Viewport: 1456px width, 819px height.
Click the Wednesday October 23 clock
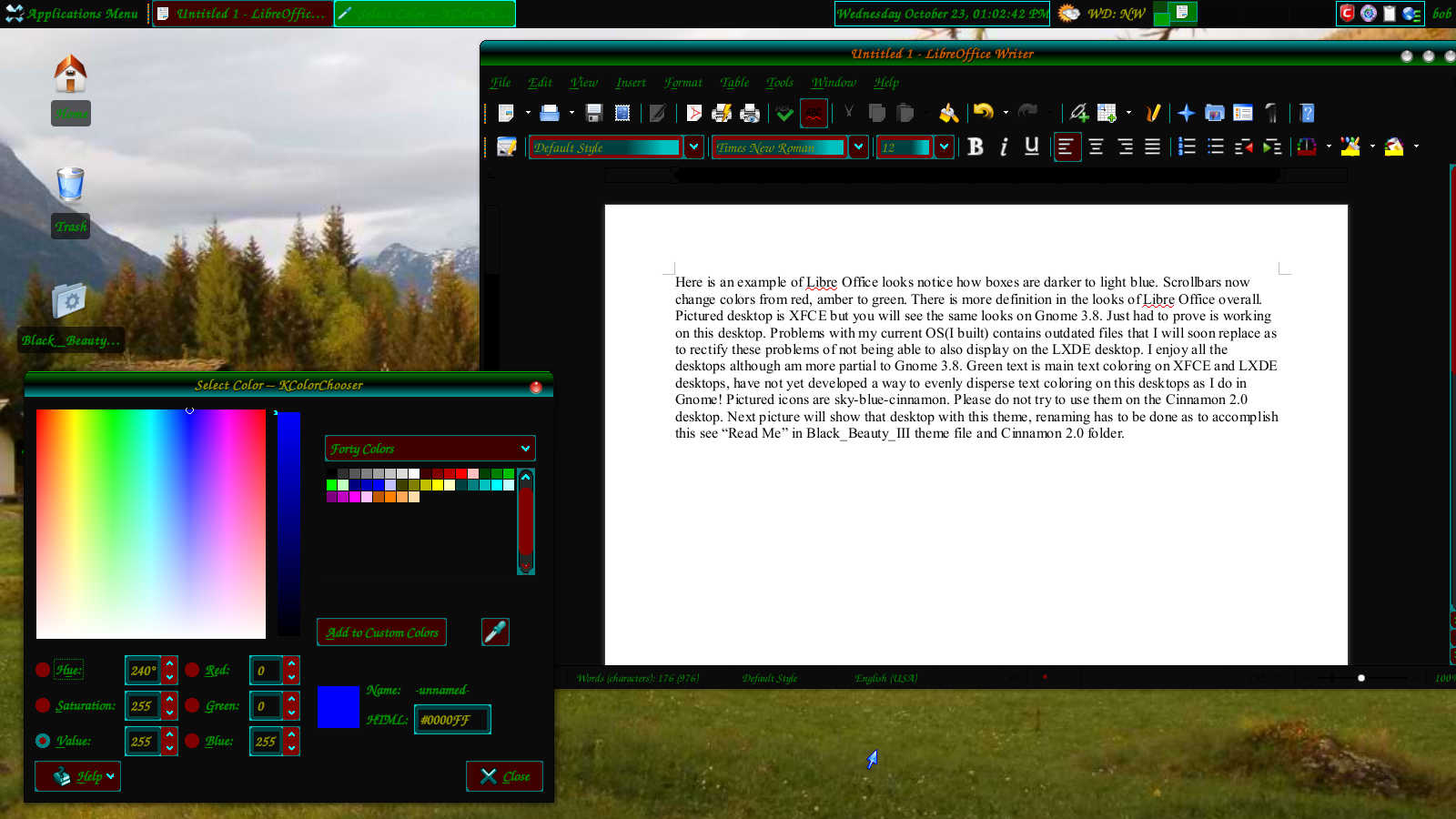(942, 14)
